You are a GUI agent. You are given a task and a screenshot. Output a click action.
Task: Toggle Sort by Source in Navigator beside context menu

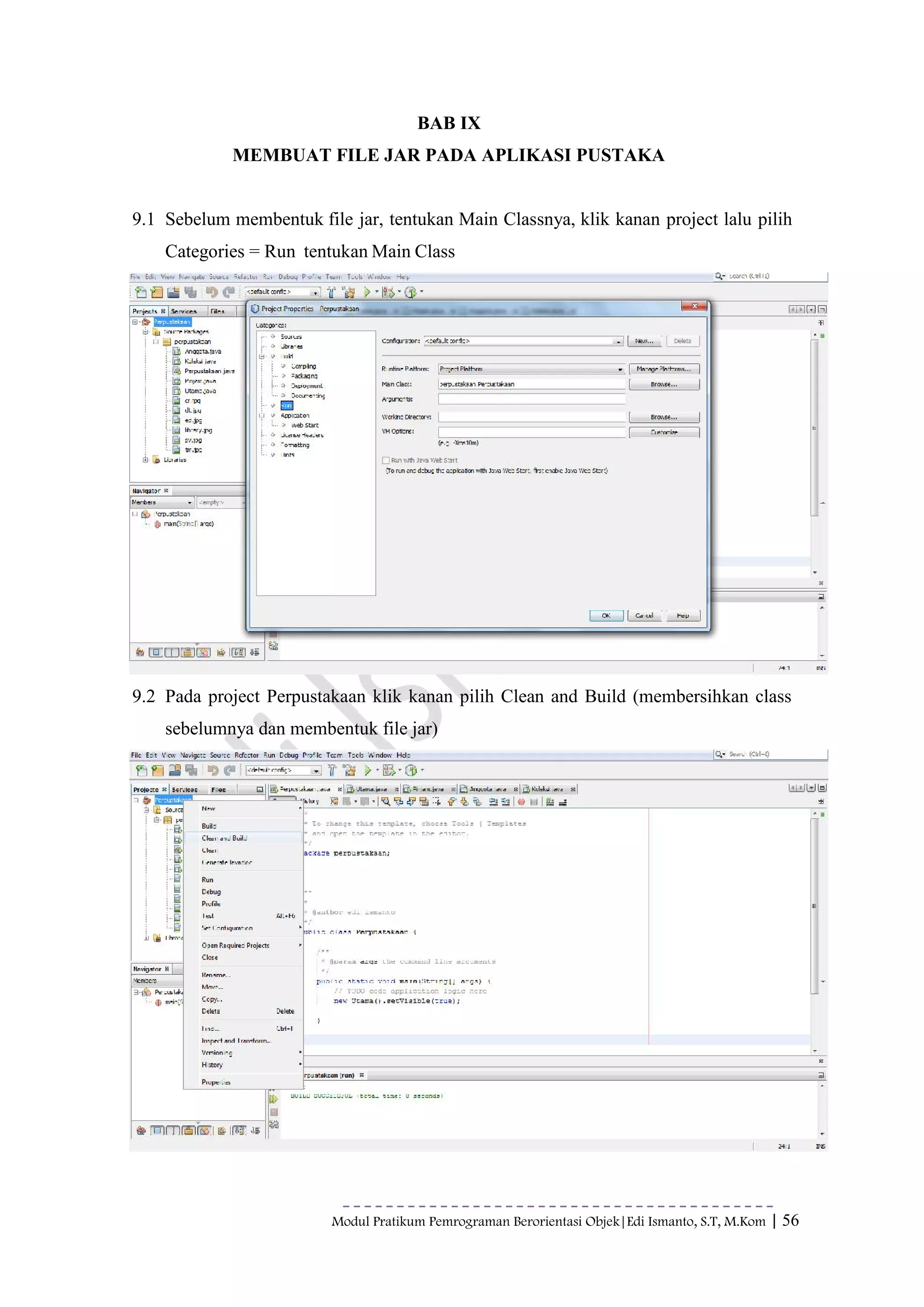255,1131
